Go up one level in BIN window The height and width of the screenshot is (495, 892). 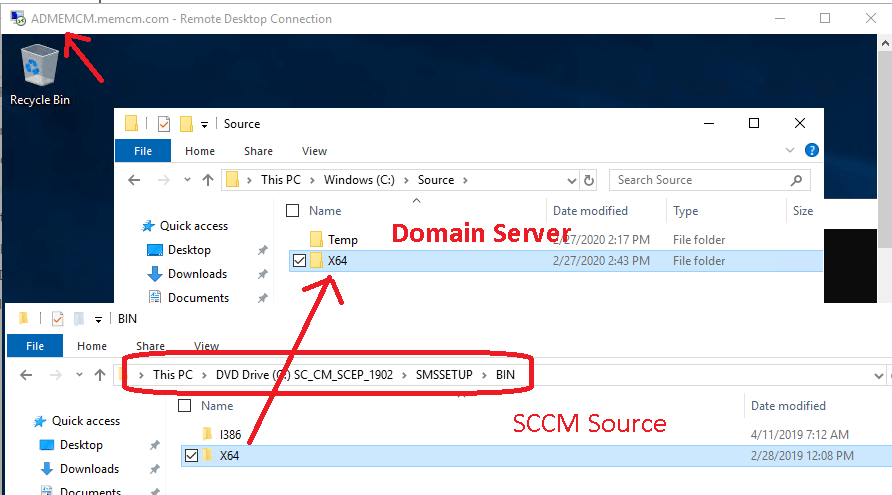100,375
